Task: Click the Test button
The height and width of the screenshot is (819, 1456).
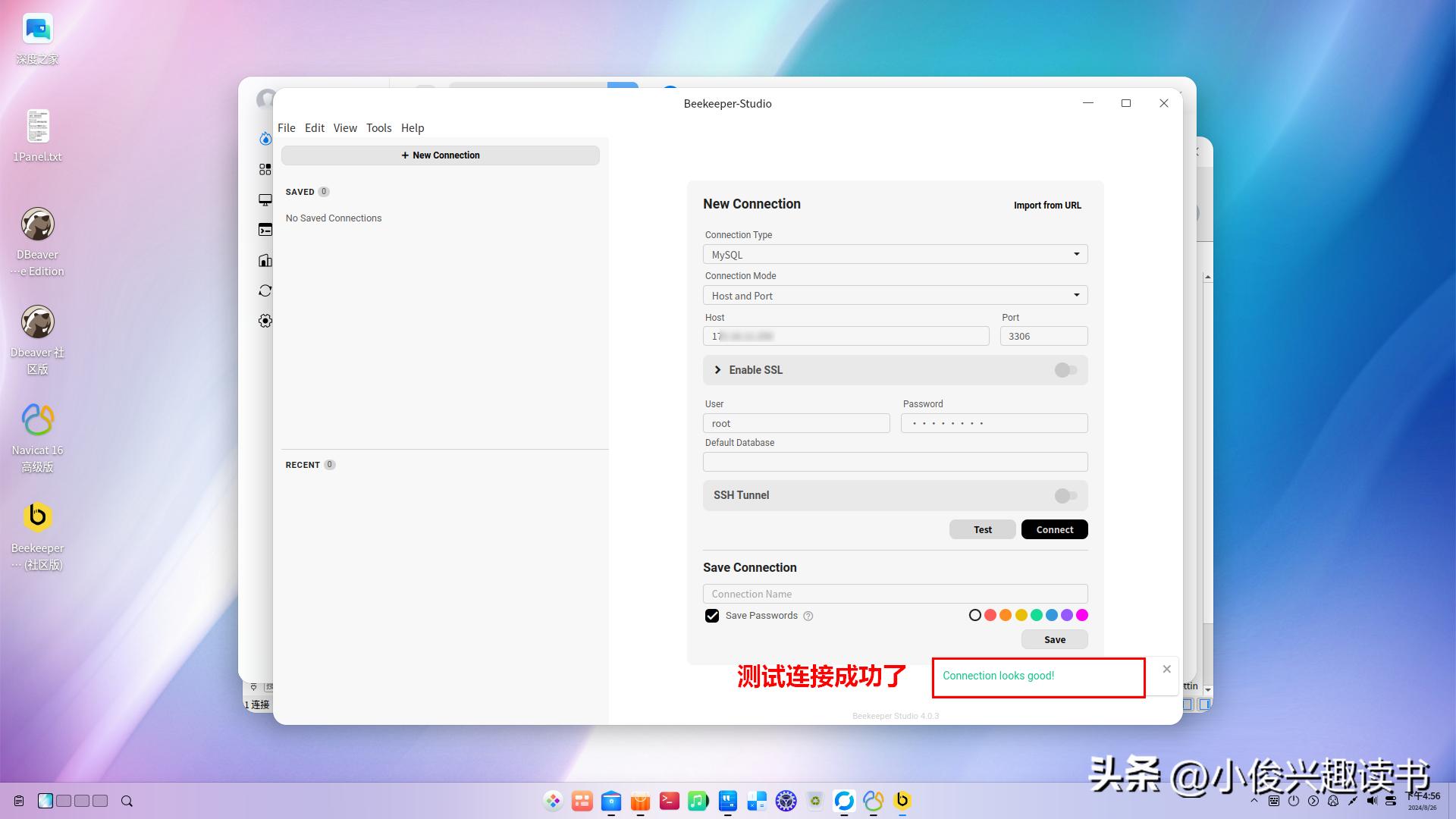Action: coord(982,529)
